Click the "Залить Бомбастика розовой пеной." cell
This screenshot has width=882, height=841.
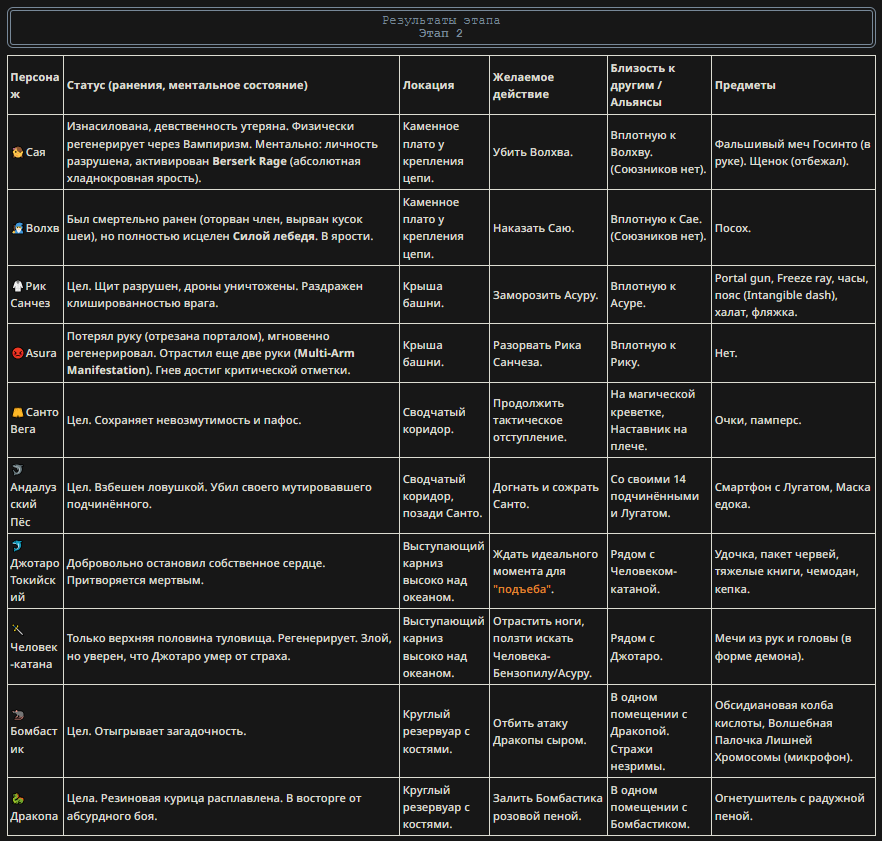(x=547, y=807)
